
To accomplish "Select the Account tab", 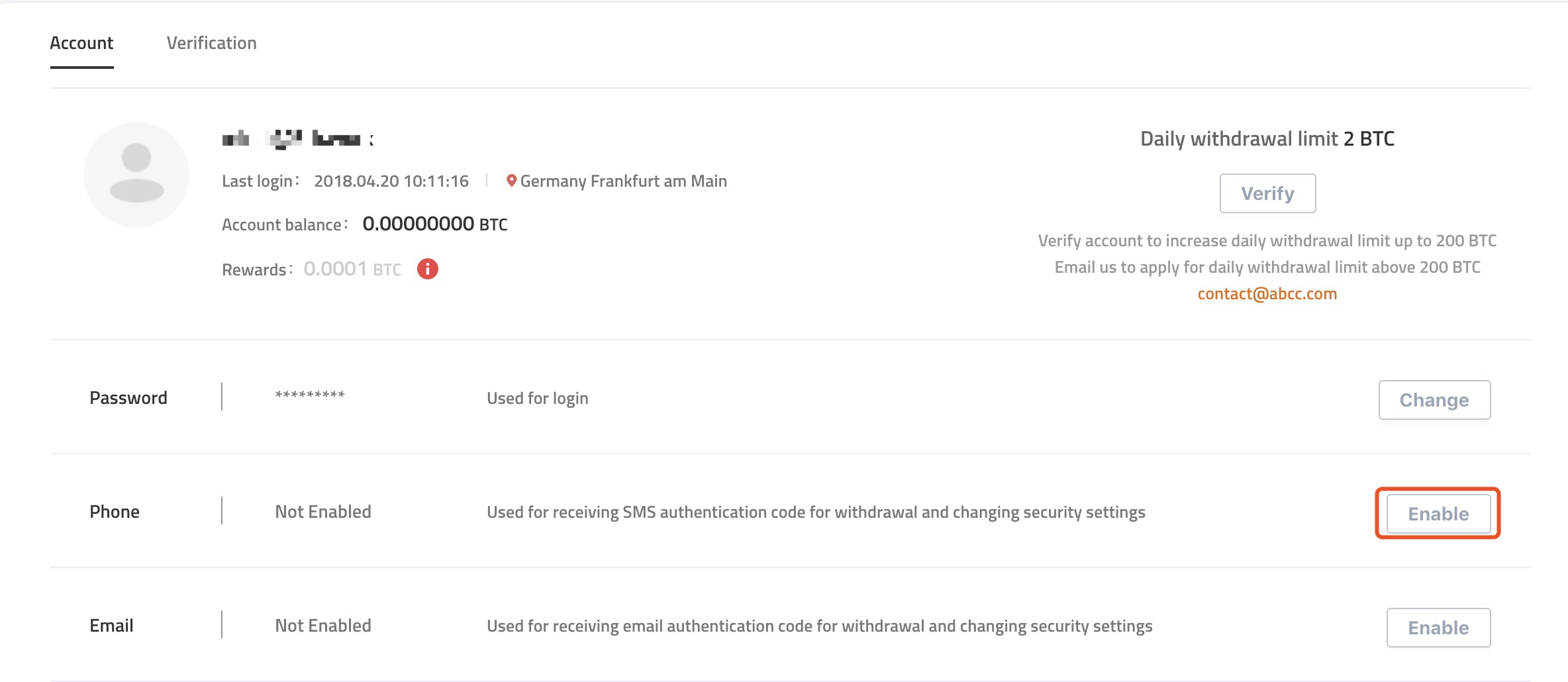I will [81, 43].
